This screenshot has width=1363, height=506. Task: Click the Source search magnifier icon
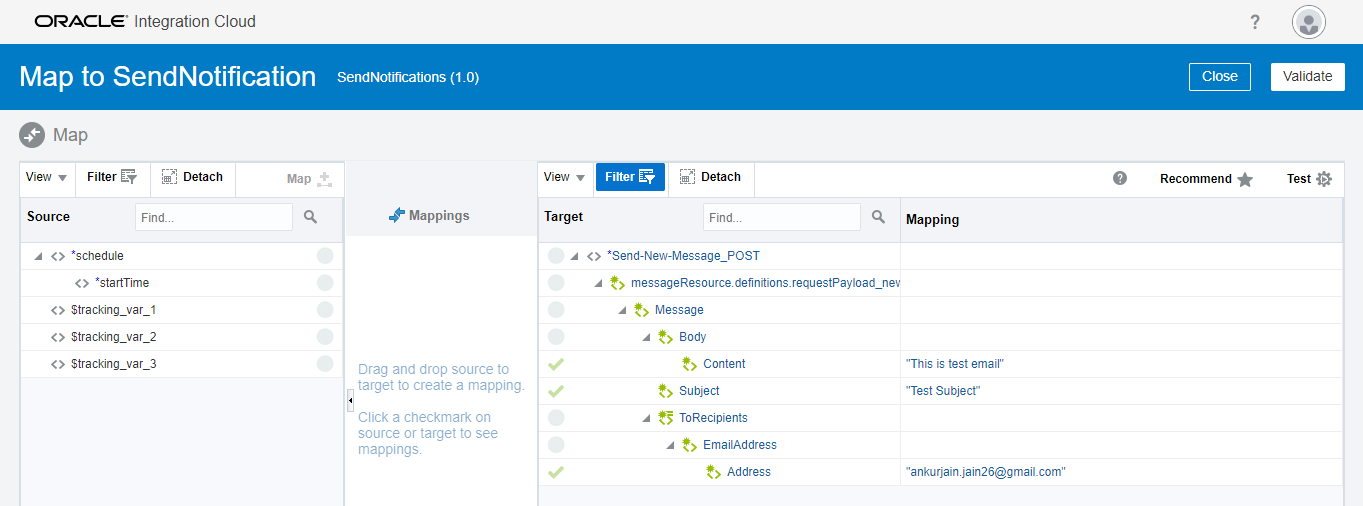[310, 216]
